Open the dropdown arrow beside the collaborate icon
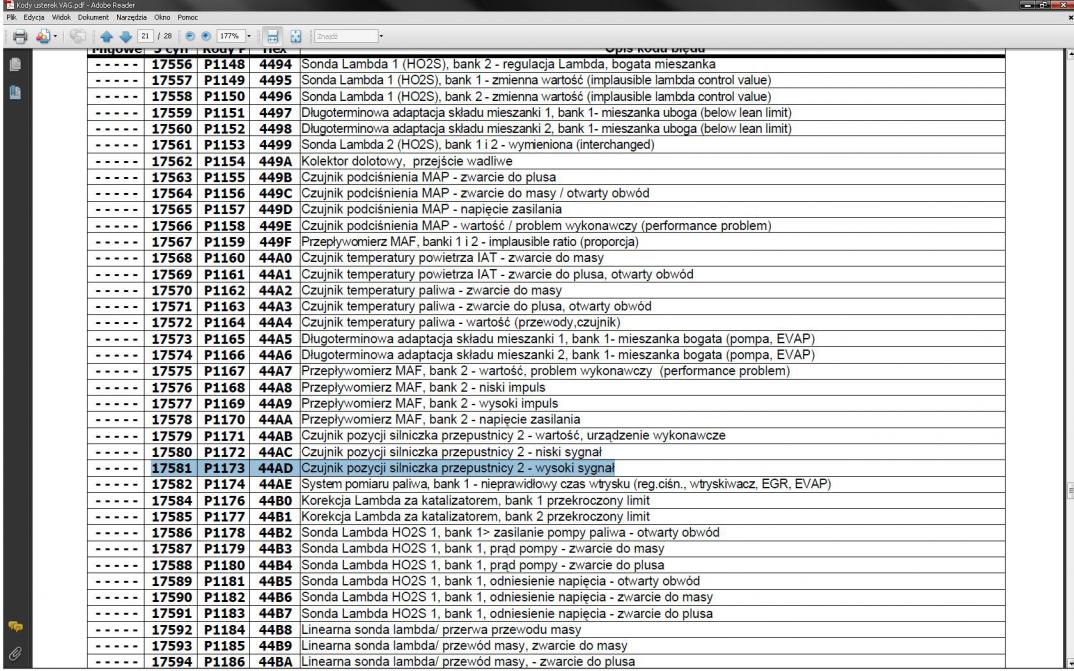The height and width of the screenshot is (671, 1074). coord(55,36)
